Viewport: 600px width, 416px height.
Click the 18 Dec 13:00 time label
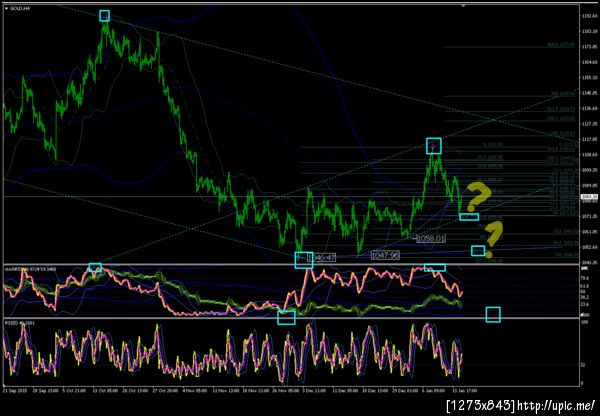click(x=375, y=391)
